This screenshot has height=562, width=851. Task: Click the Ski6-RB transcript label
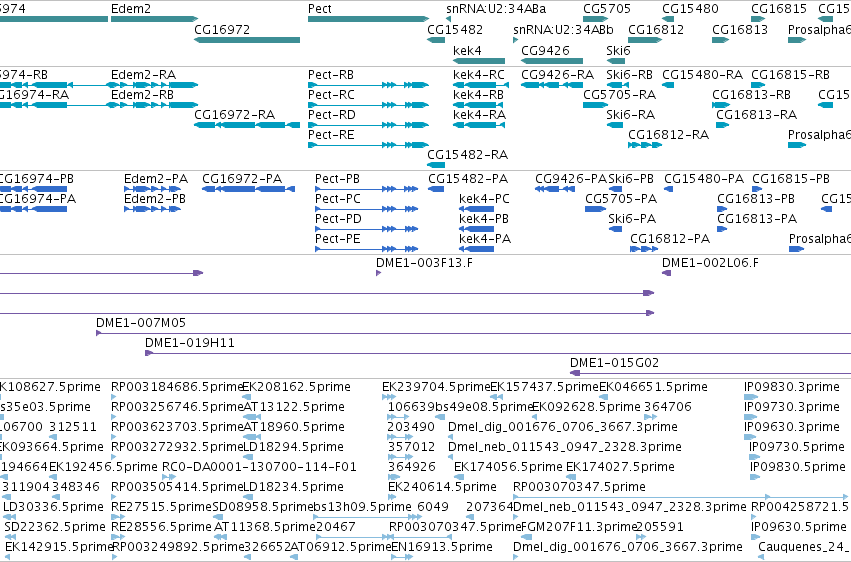(630, 74)
